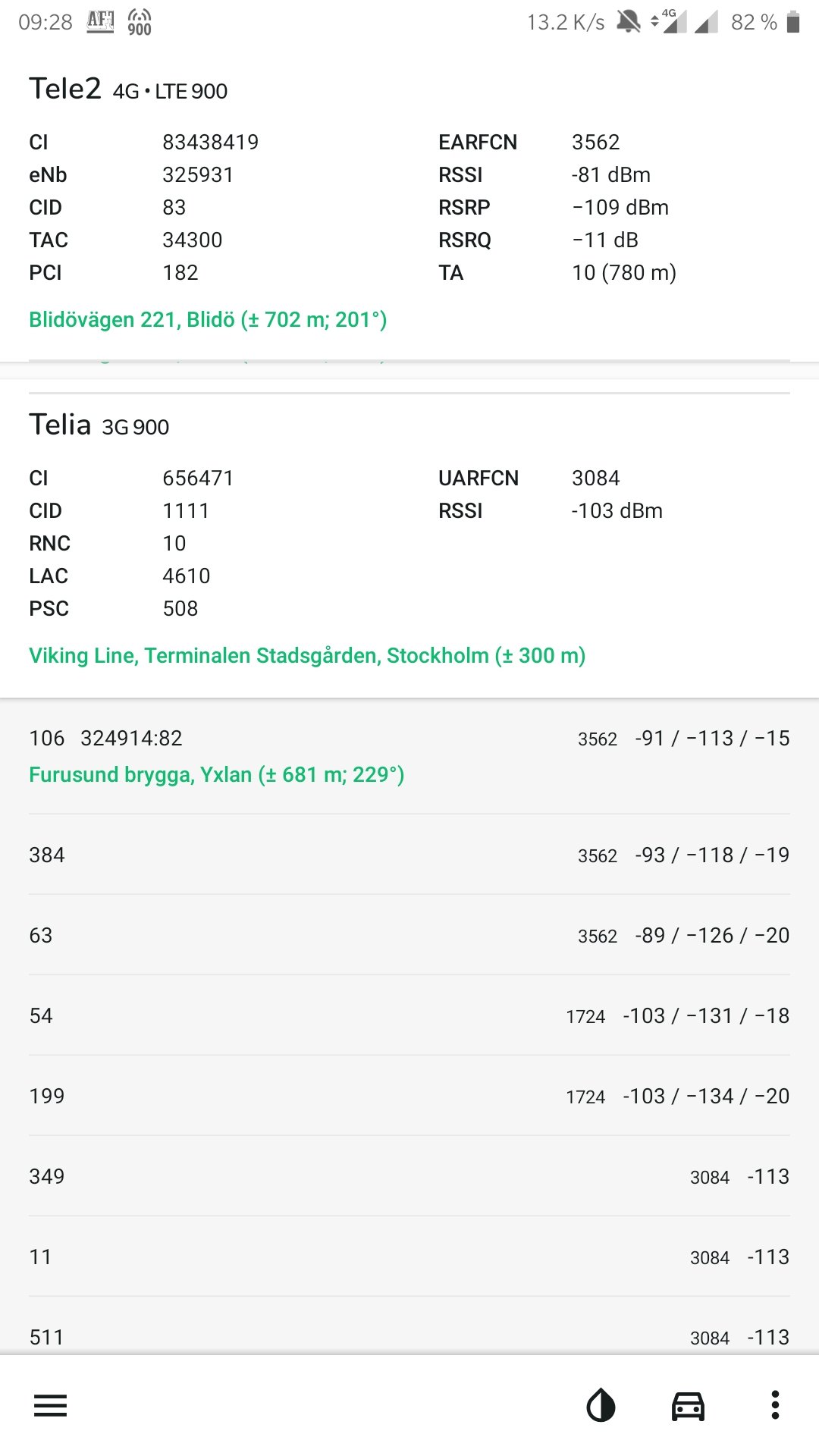Select the Telia 3G 900 header
This screenshot has width=819, height=1456.
coord(99,425)
